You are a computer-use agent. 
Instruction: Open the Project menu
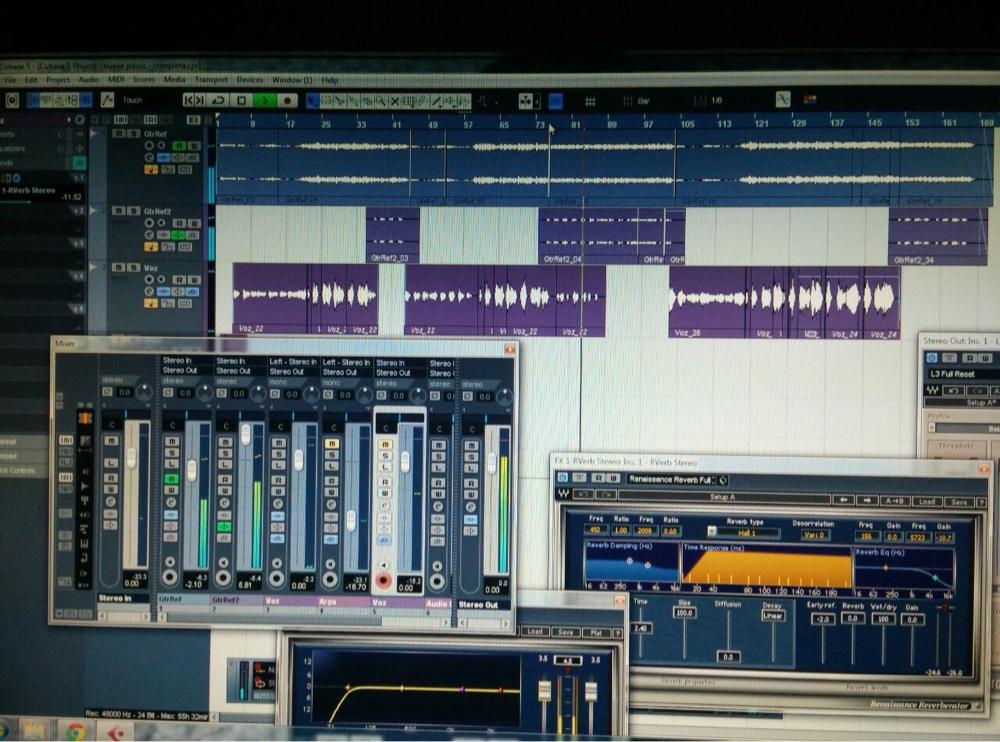click(57, 80)
